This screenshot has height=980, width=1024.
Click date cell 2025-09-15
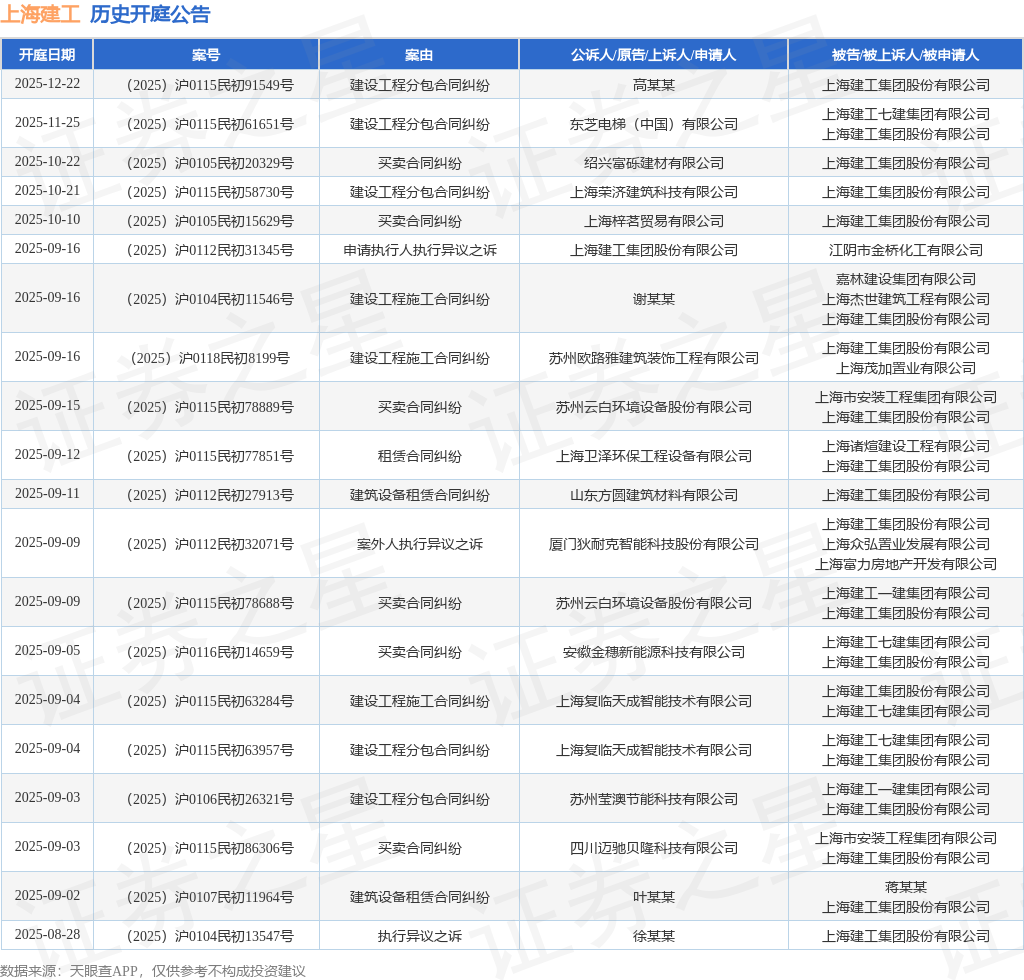[47, 405]
